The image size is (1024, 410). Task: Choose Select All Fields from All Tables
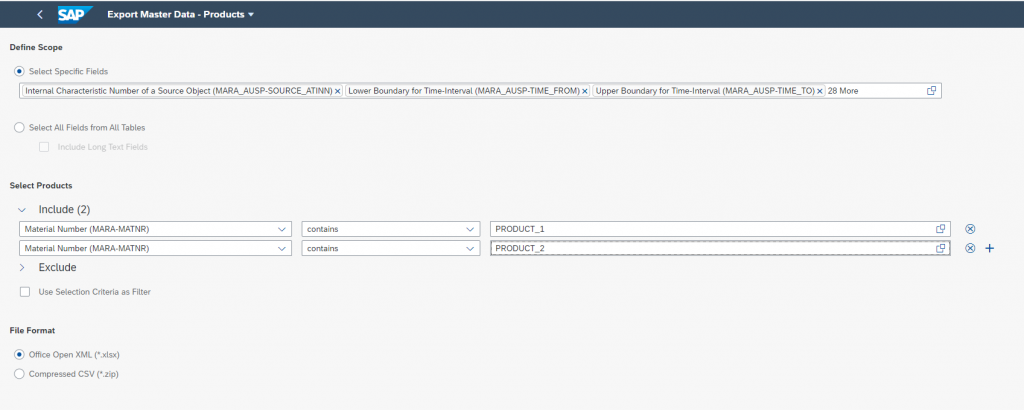point(19,128)
